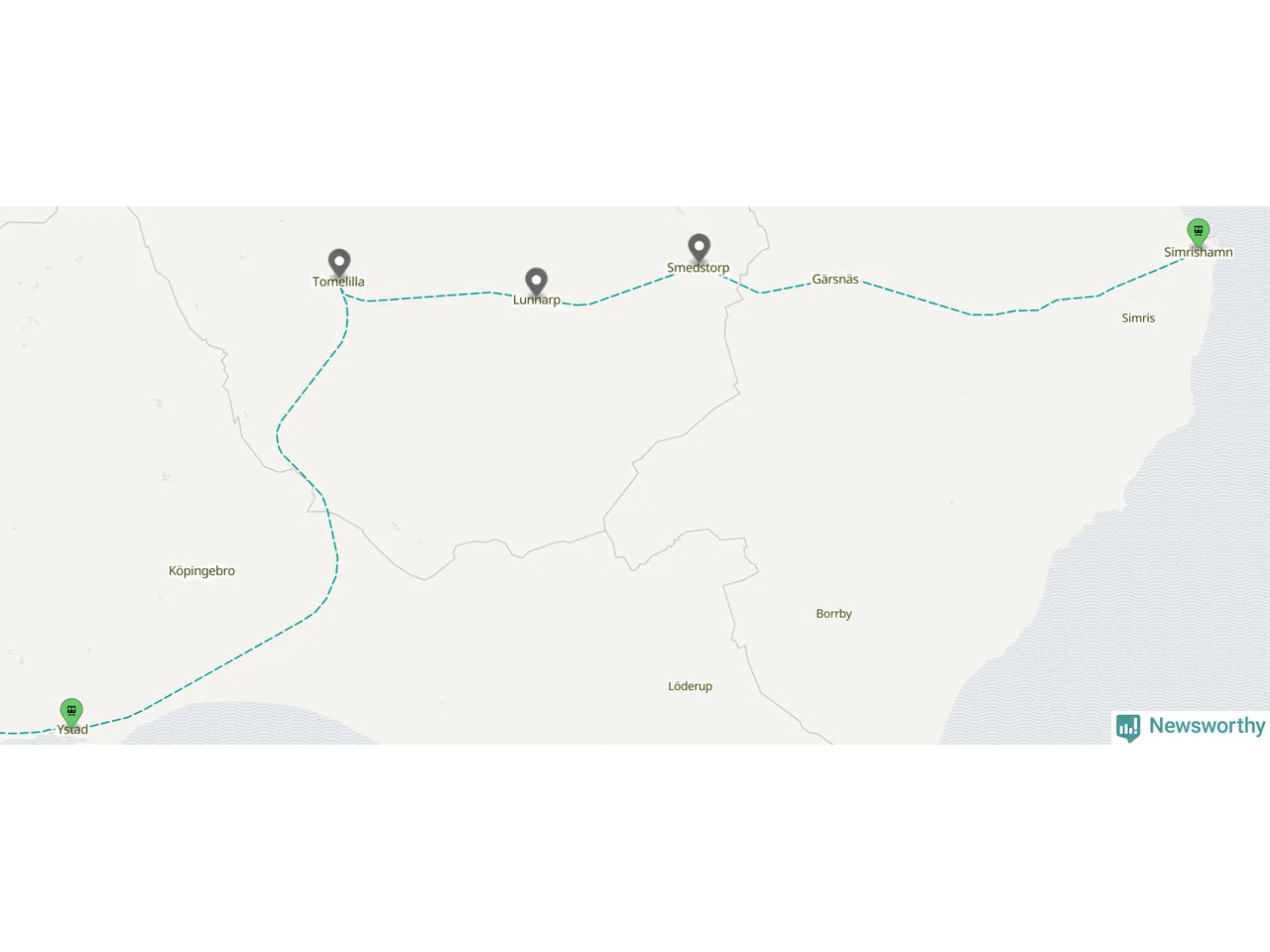Click the Smedstorp station label

(x=698, y=268)
